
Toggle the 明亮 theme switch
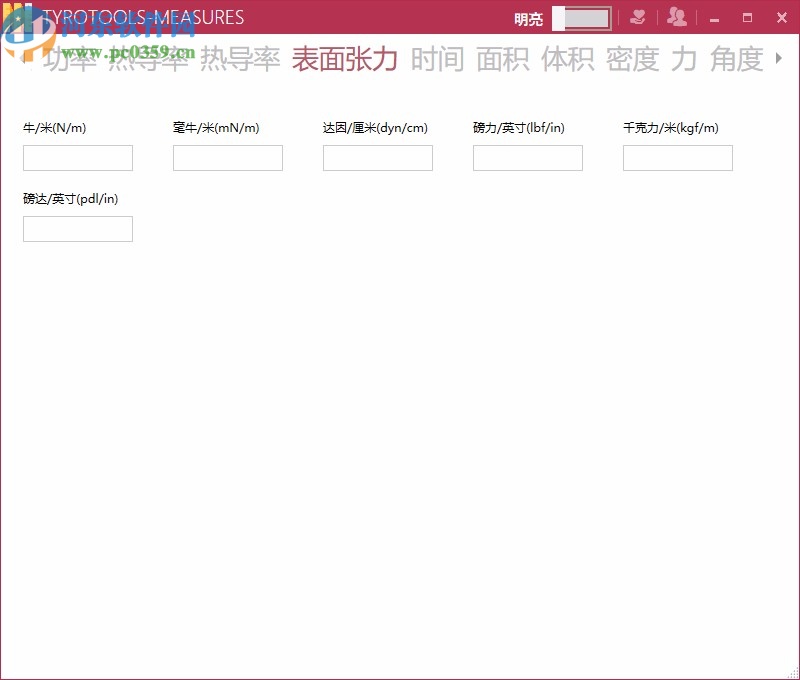[582, 19]
